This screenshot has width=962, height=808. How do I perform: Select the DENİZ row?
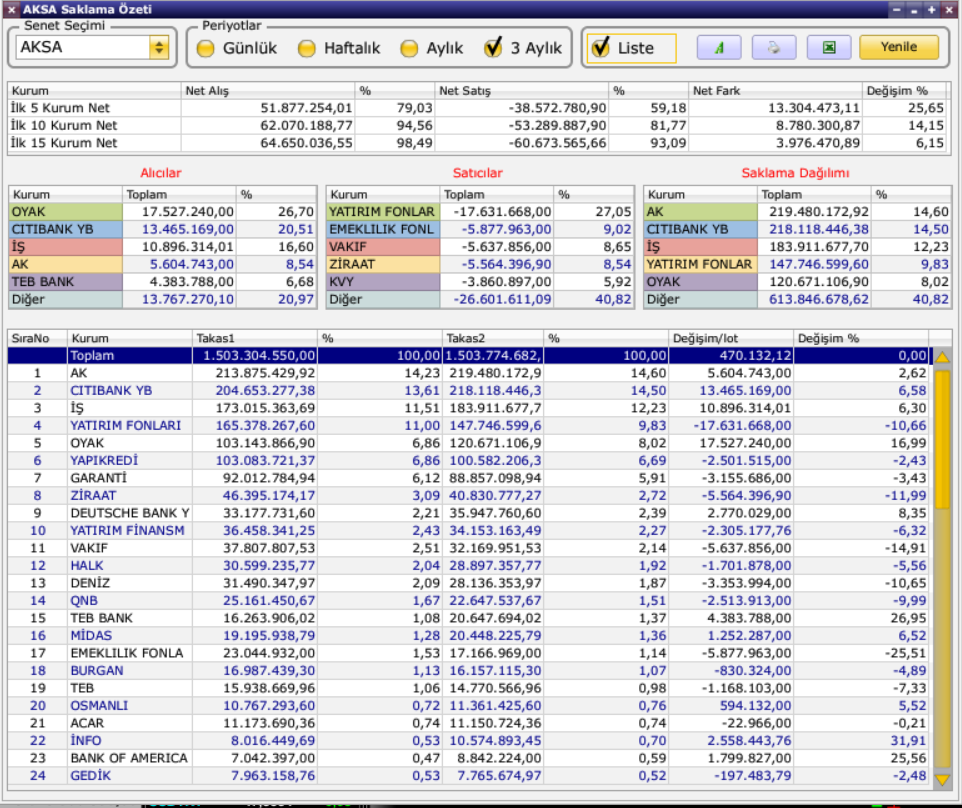470,583
